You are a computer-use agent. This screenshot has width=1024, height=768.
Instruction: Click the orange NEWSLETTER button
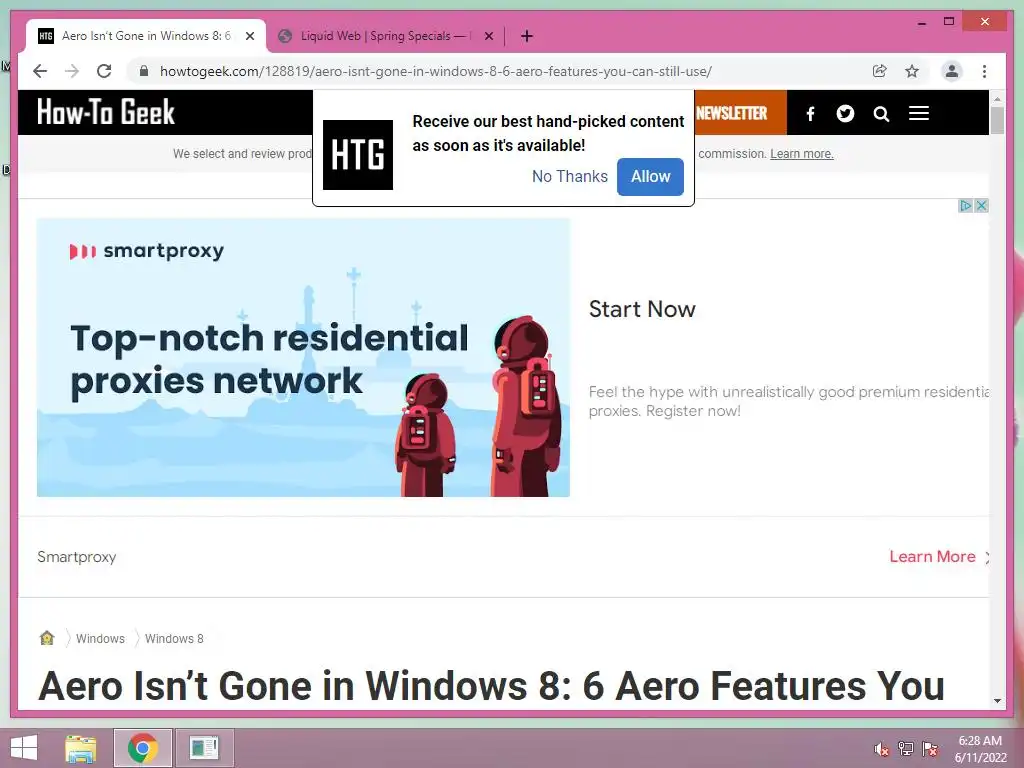click(x=740, y=113)
